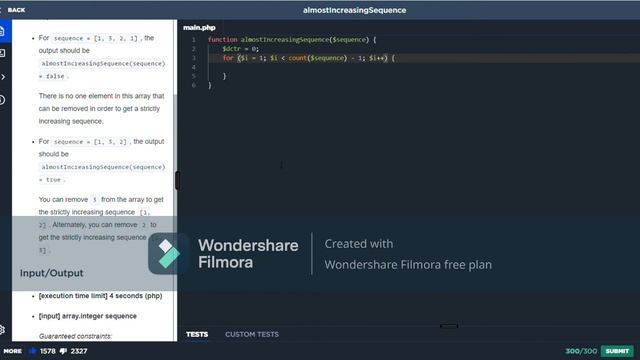Open the MORE menu at bottom left
This screenshot has width=640, height=360.
click(x=13, y=351)
